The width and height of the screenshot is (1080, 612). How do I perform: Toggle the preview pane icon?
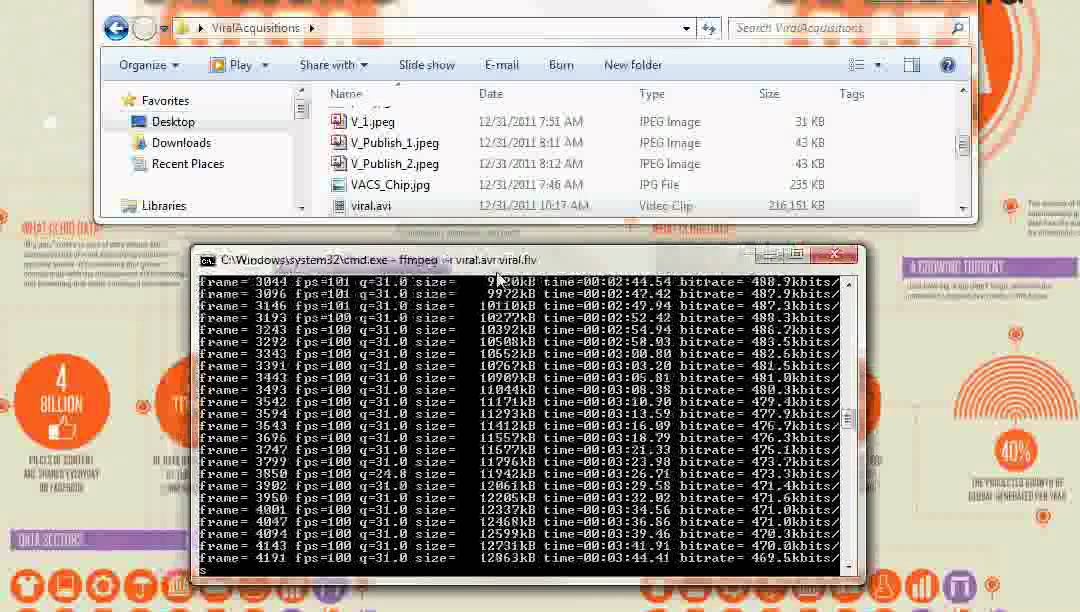coord(912,65)
